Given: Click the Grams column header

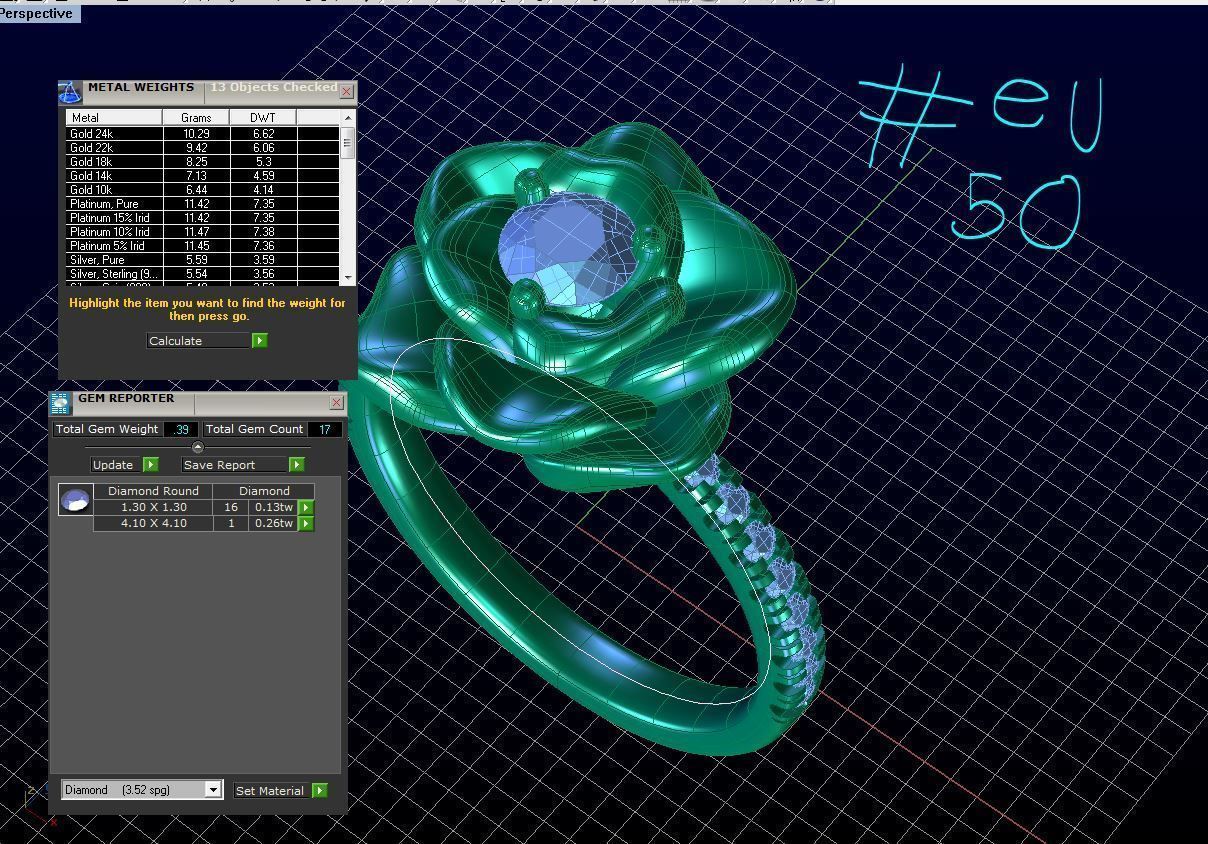Looking at the screenshot, I should (196, 118).
